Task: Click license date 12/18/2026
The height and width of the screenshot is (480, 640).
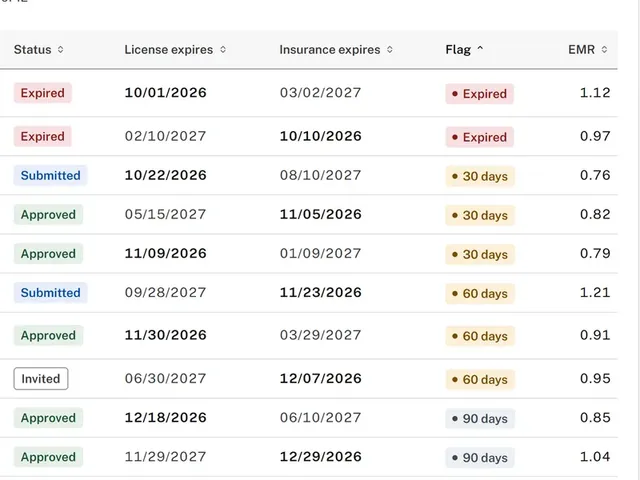Action: [165, 418]
